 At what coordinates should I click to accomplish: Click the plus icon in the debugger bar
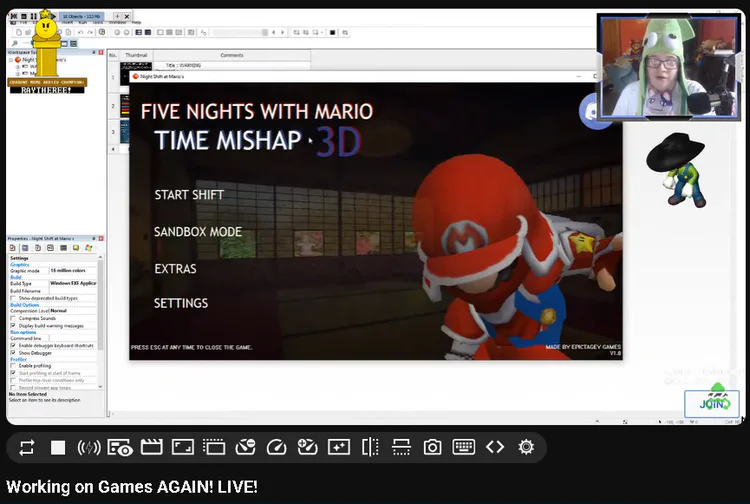(x=117, y=16)
